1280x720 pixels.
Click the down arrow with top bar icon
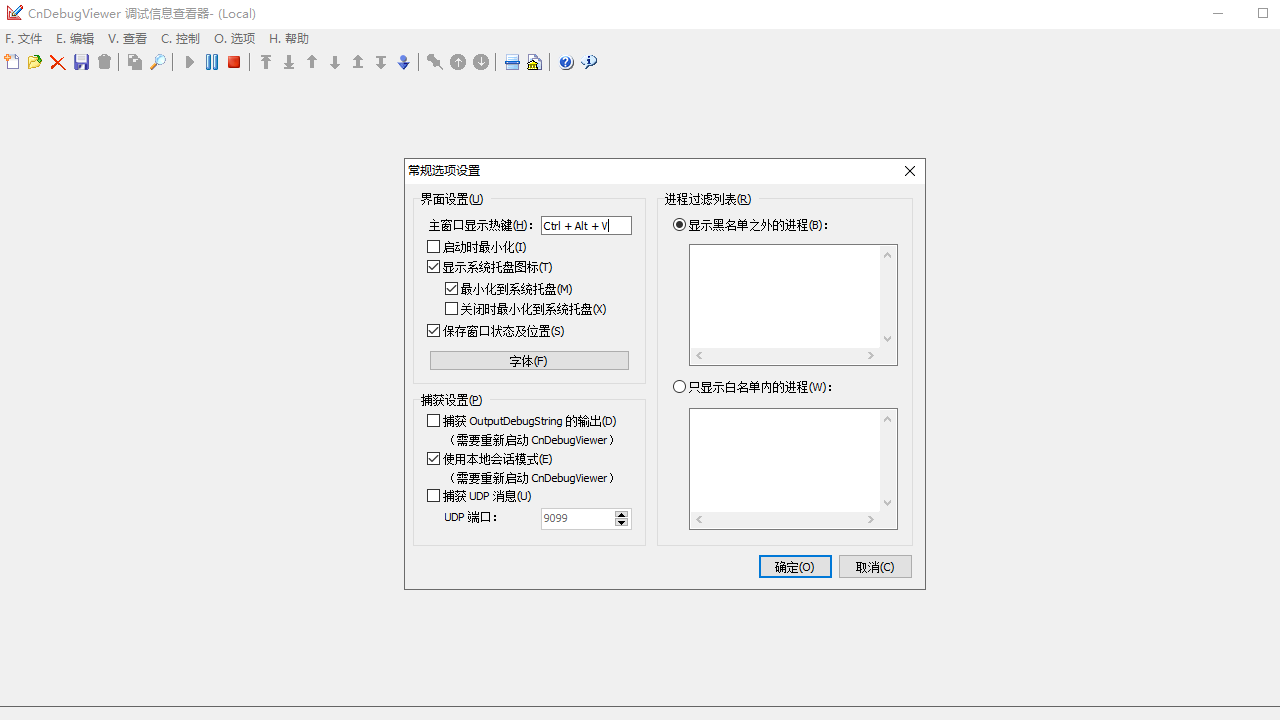pos(381,62)
